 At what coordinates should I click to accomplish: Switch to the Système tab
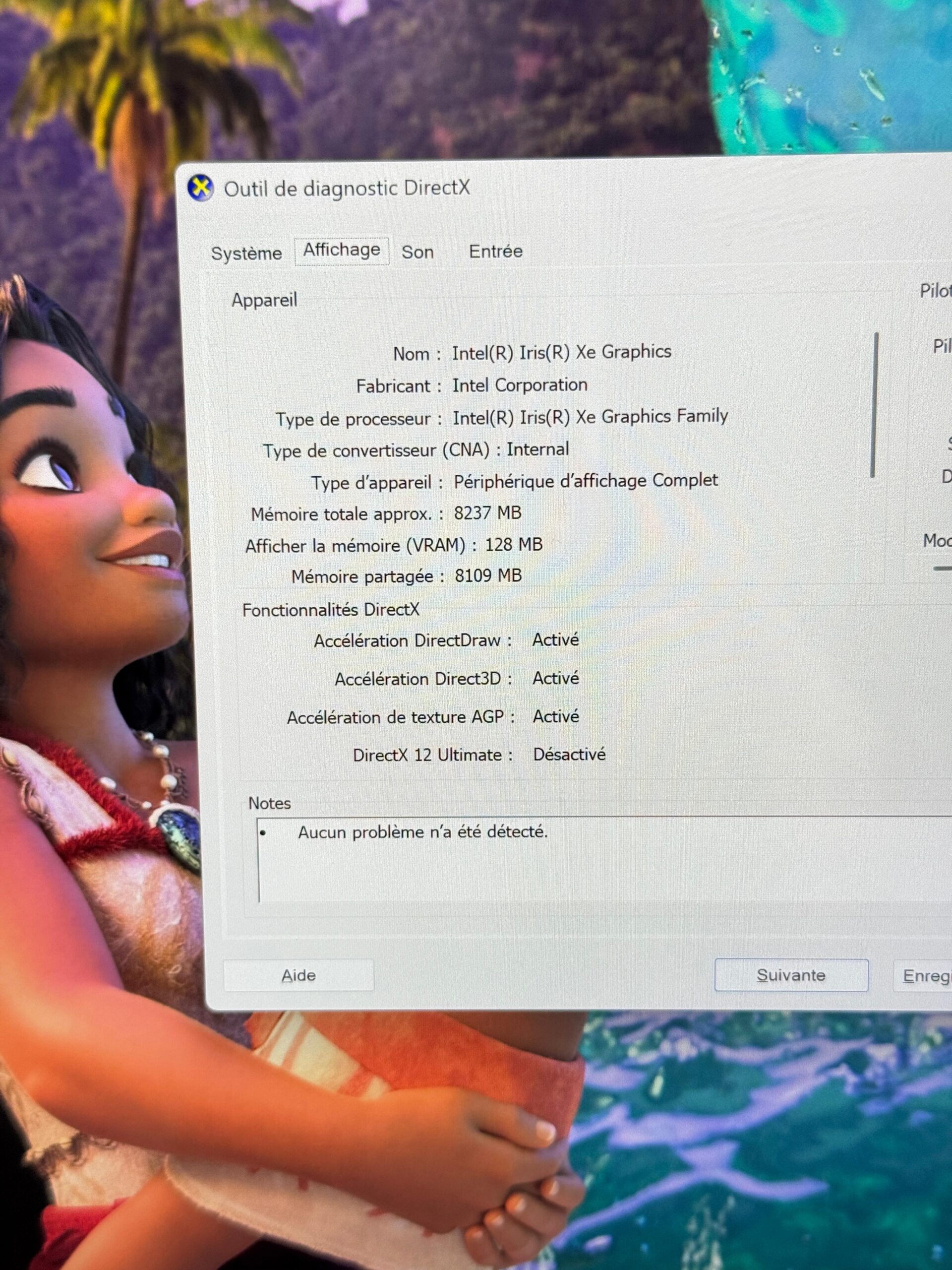(246, 253)
